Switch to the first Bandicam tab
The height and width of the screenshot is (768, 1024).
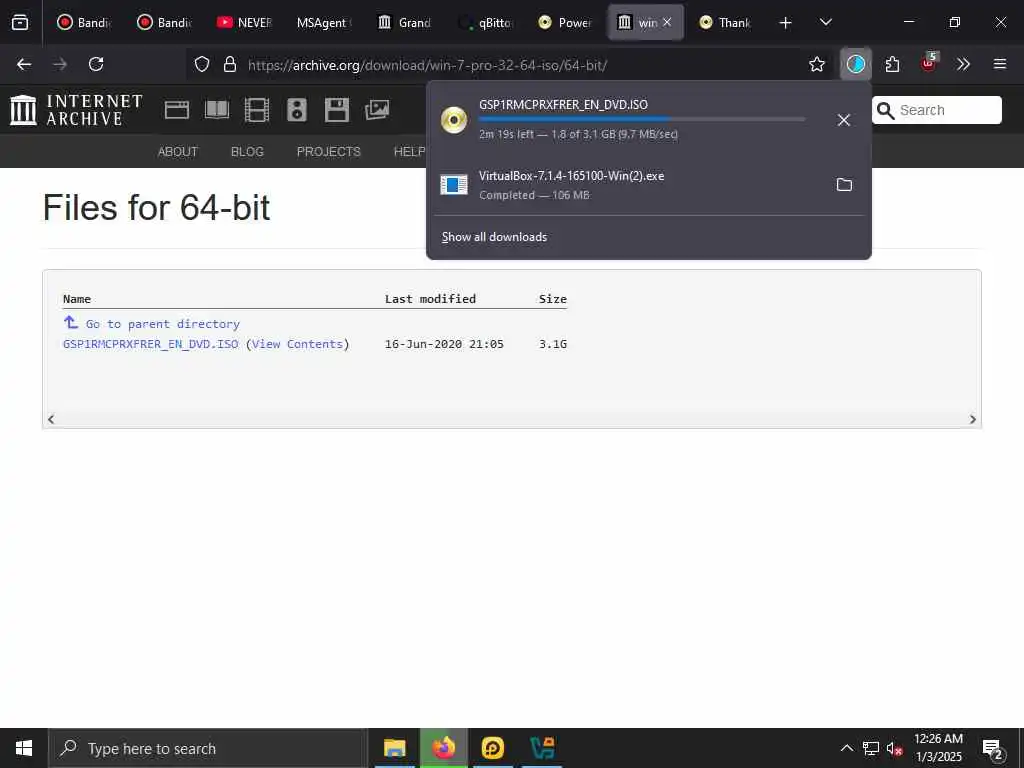[84, 22]
